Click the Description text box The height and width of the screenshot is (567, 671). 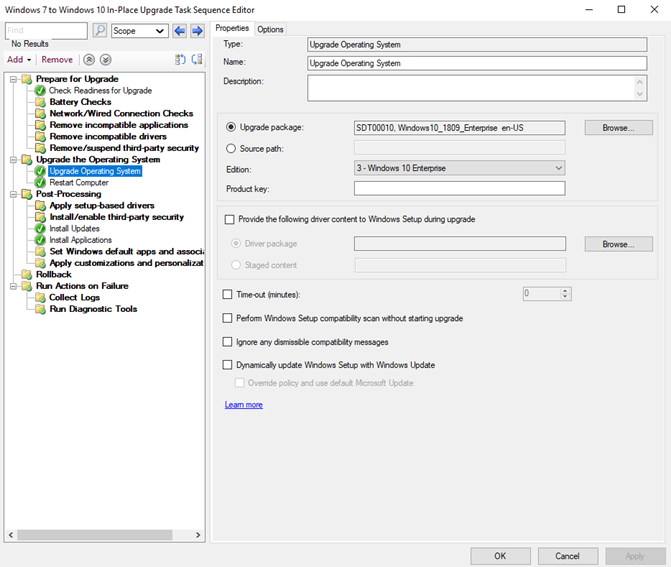(x=477, y=88)
